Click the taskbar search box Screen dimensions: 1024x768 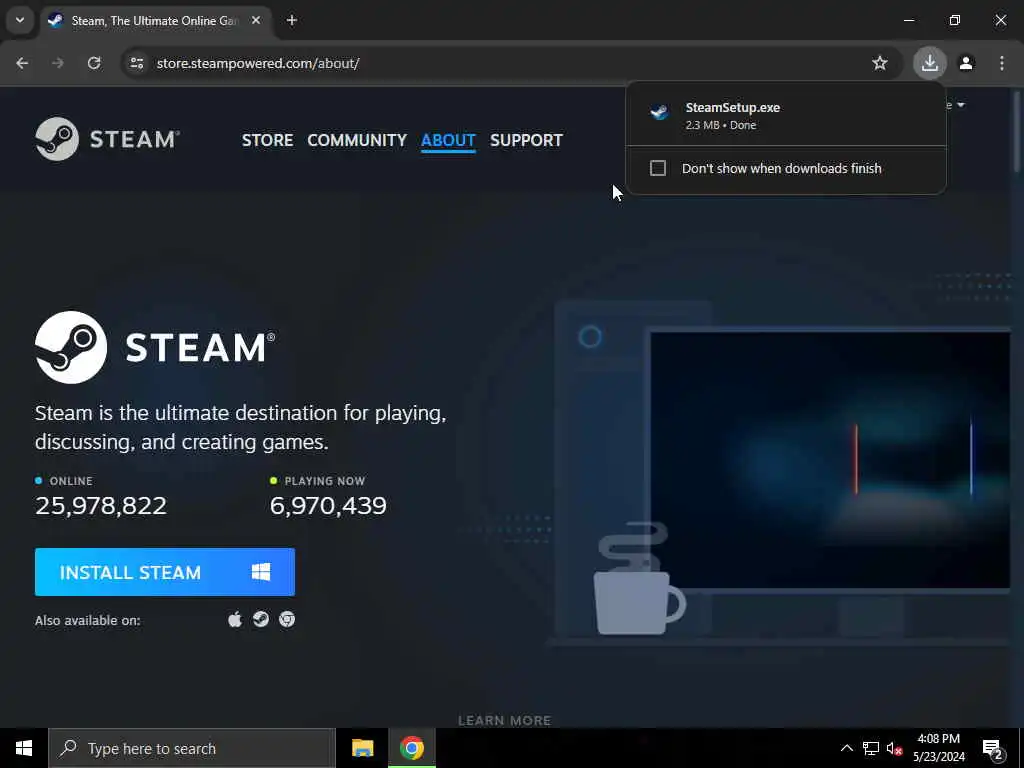point(192,748)
